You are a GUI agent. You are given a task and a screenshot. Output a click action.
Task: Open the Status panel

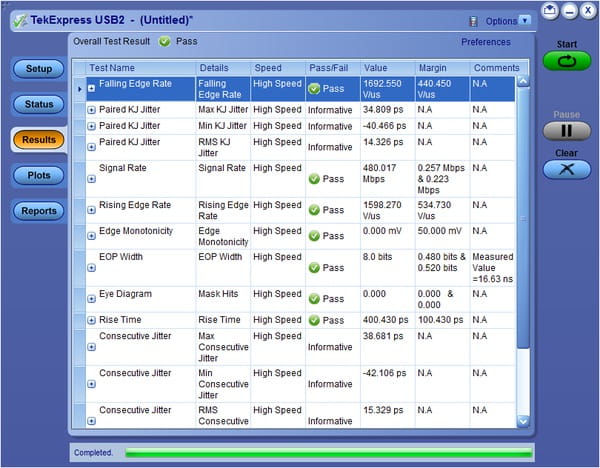point(39,104)
